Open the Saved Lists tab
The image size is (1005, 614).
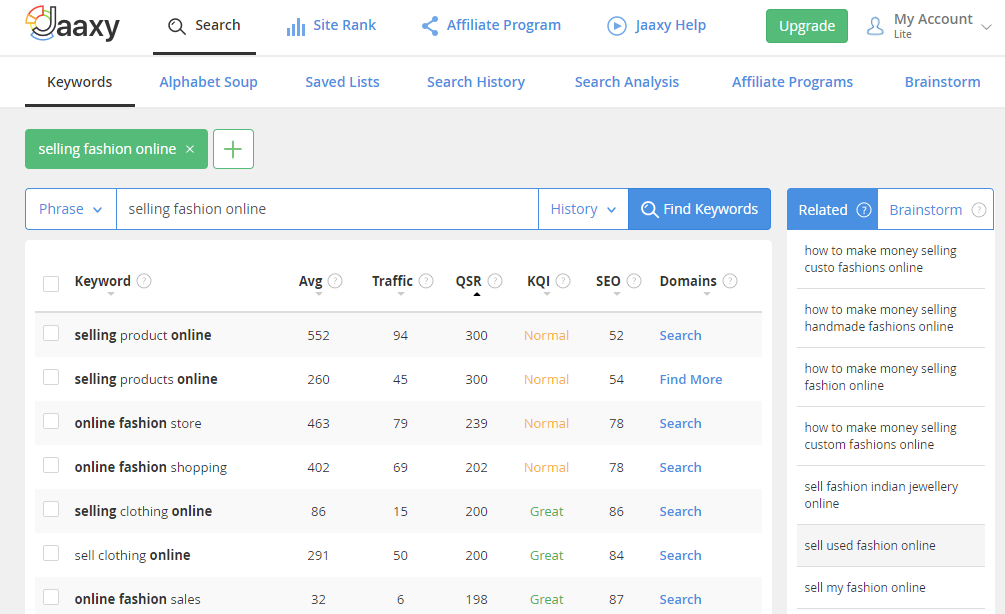point(342,82)
